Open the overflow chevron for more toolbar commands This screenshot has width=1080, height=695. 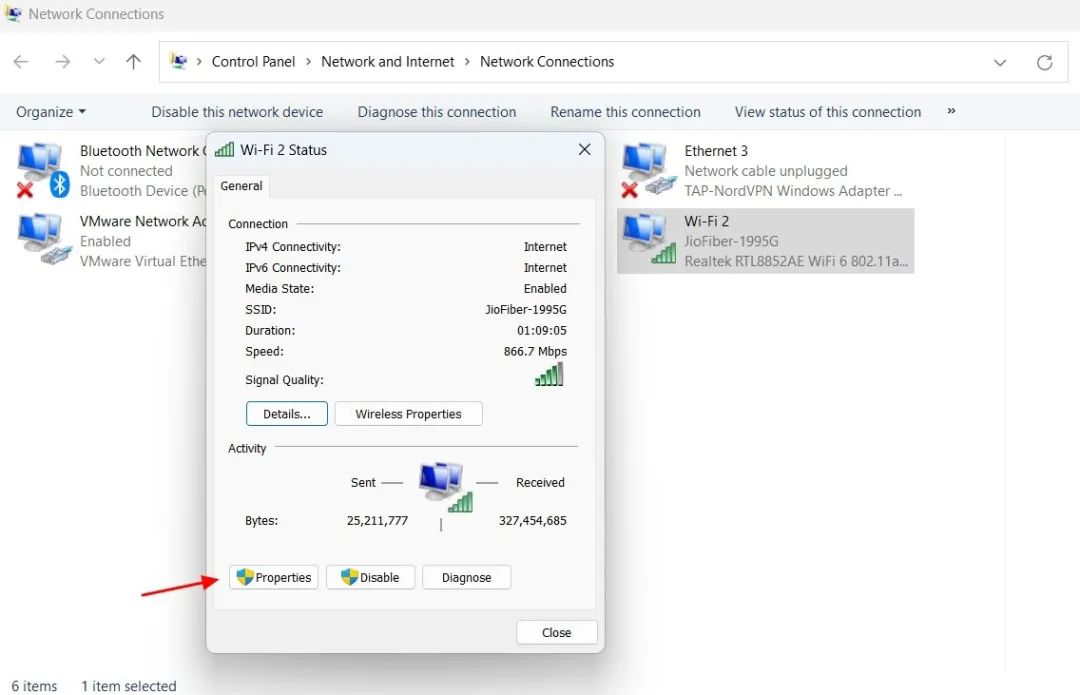[951, 111]
